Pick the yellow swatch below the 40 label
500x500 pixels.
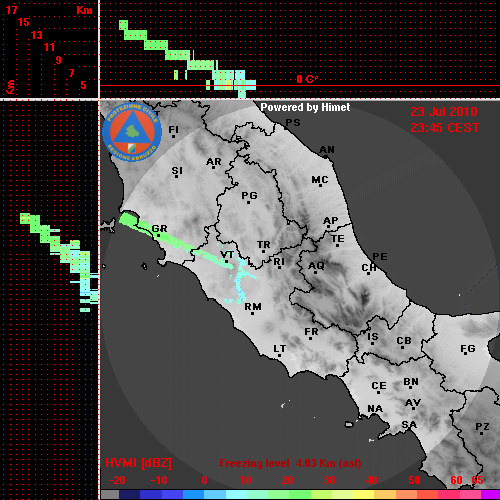(x=363, y=495)
